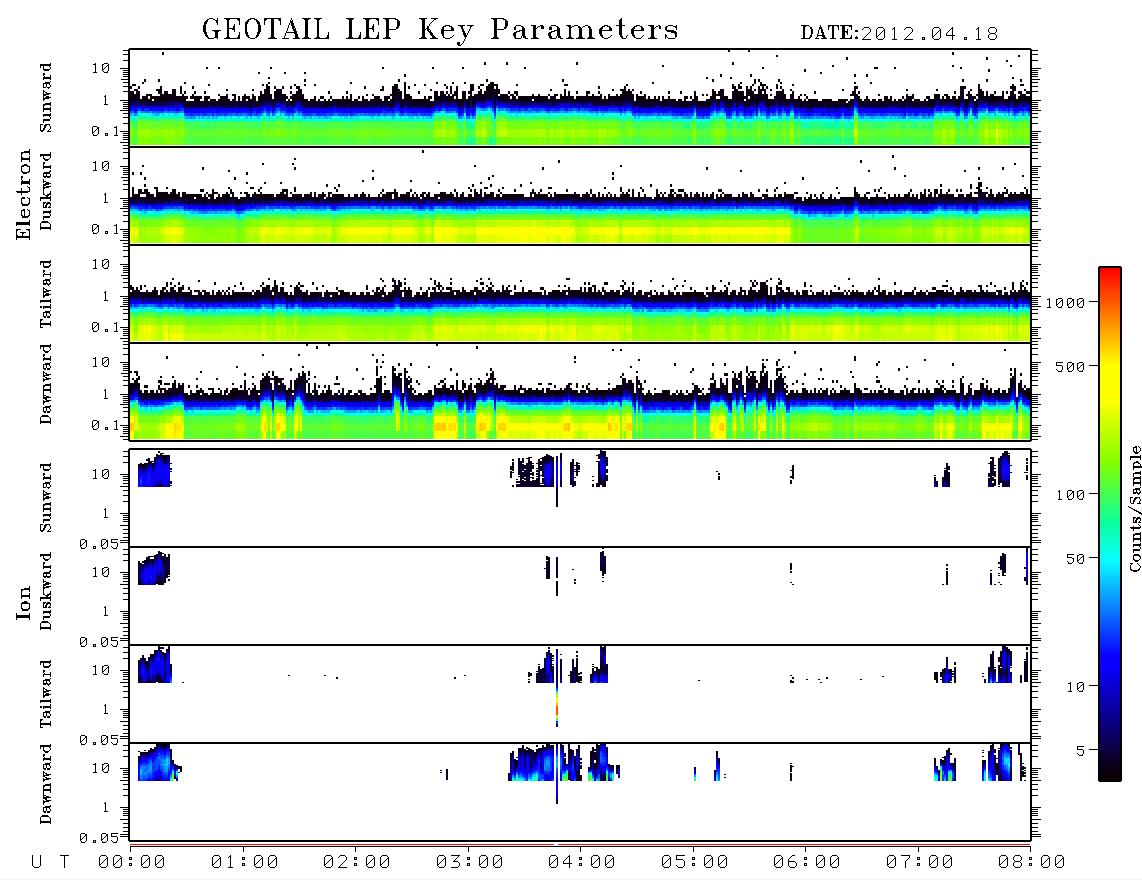
Task: Select the Ion Duskward panel label
Action: 46,591
